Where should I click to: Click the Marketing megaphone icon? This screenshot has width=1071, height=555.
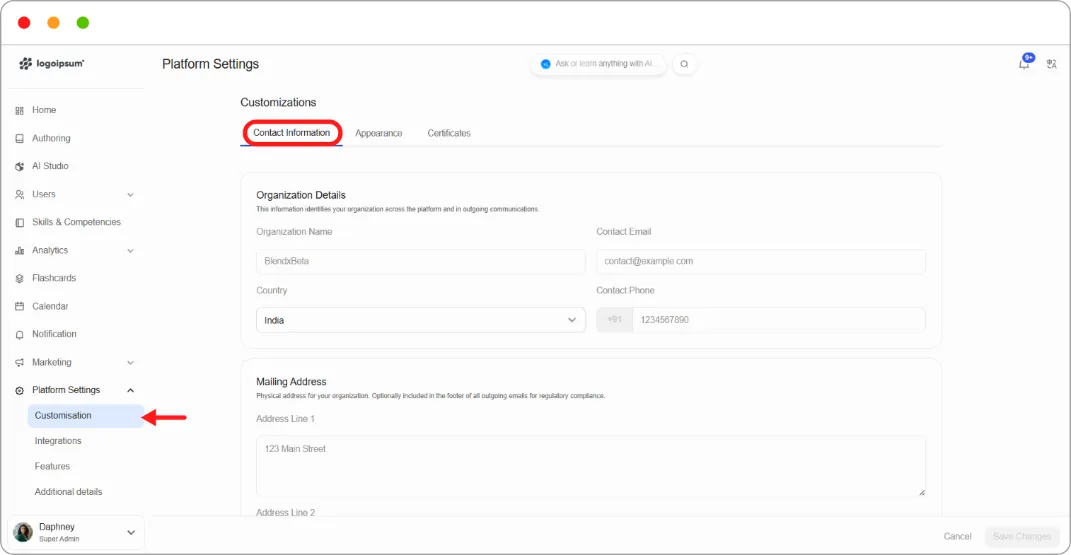tap(19, 362)
